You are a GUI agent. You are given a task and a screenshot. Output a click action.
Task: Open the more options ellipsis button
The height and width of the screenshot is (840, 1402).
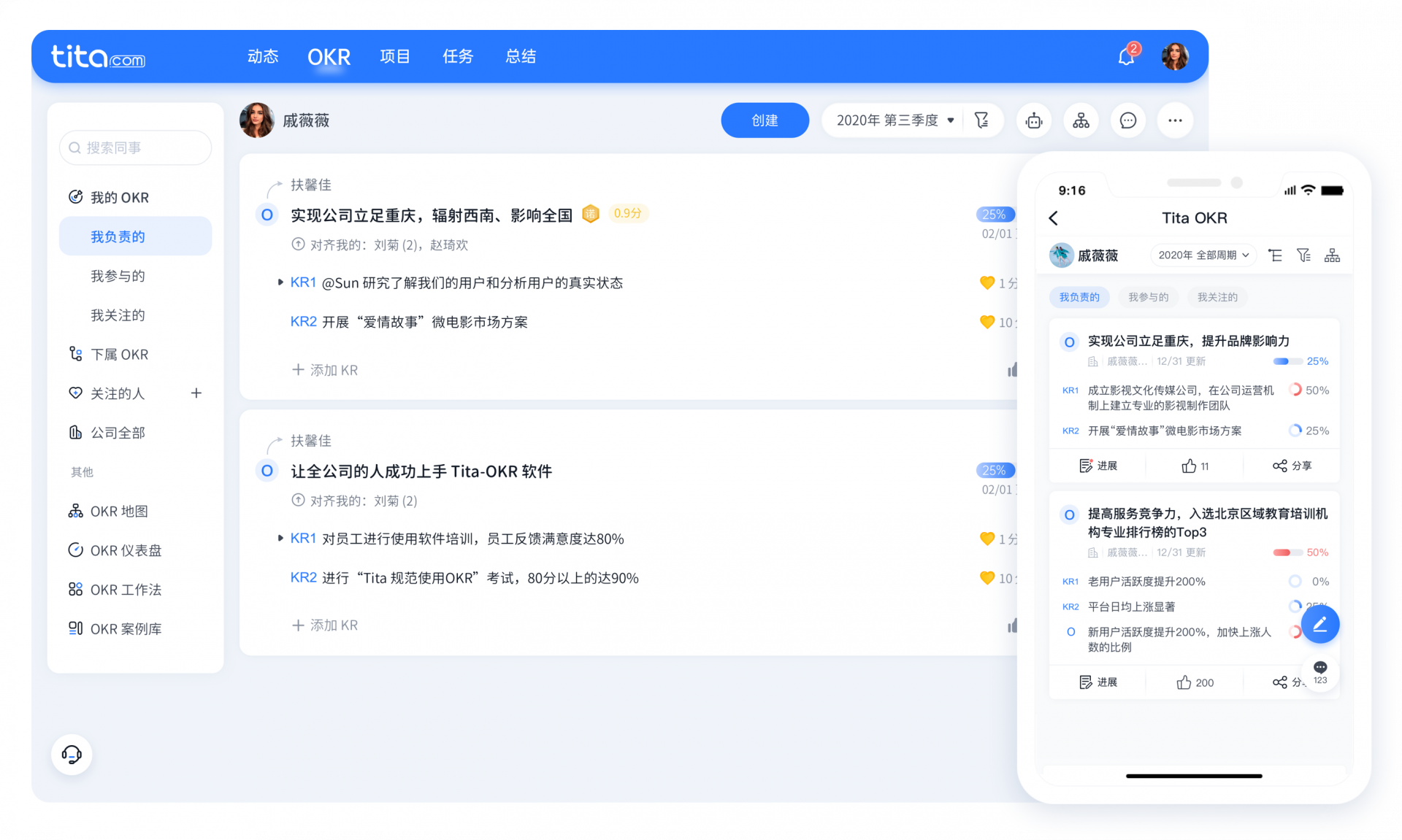pyautogui.click(x=1175, y=120)
